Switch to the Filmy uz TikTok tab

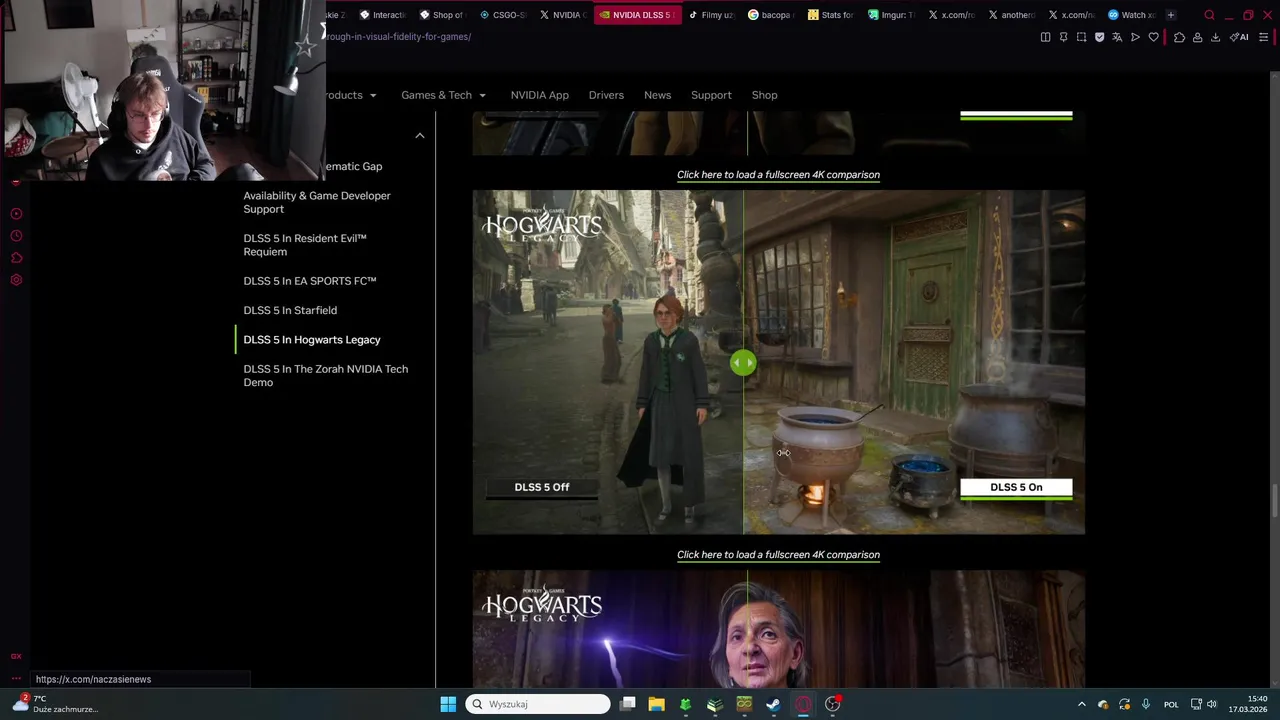pyautogui.click(x=712, y=15)
